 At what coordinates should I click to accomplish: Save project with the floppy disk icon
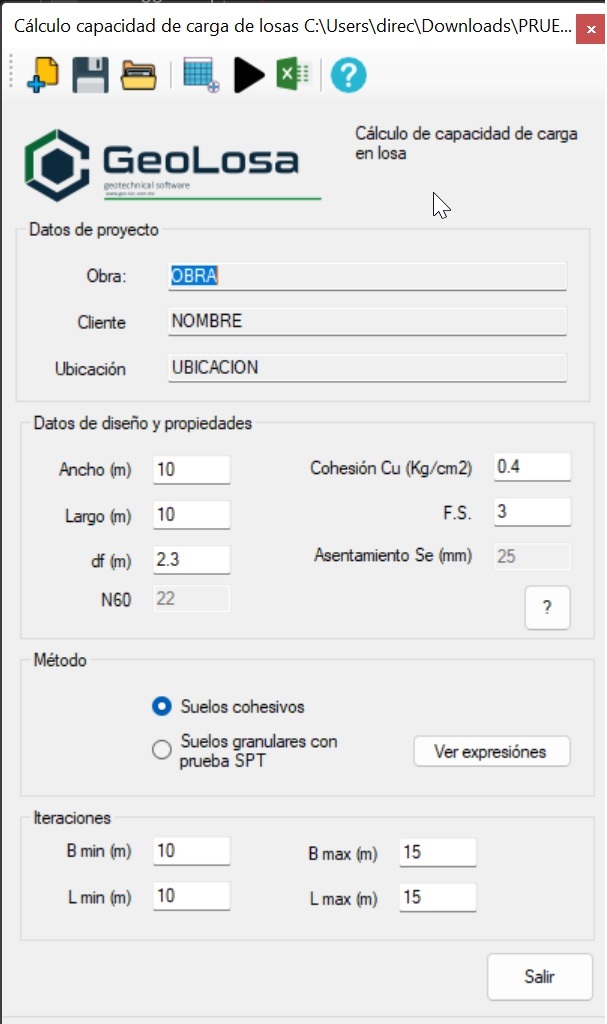(91, 75)
